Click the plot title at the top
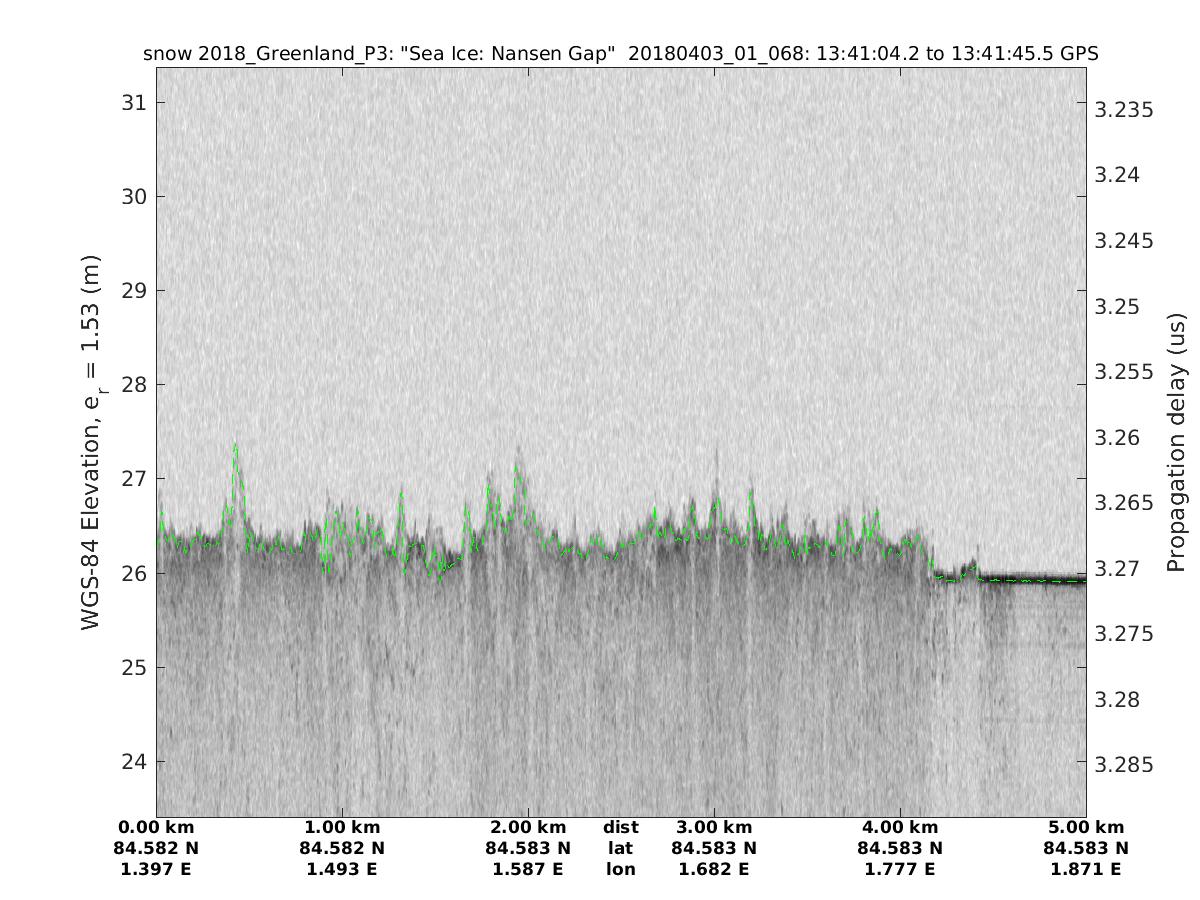 (x=621, y=53)
